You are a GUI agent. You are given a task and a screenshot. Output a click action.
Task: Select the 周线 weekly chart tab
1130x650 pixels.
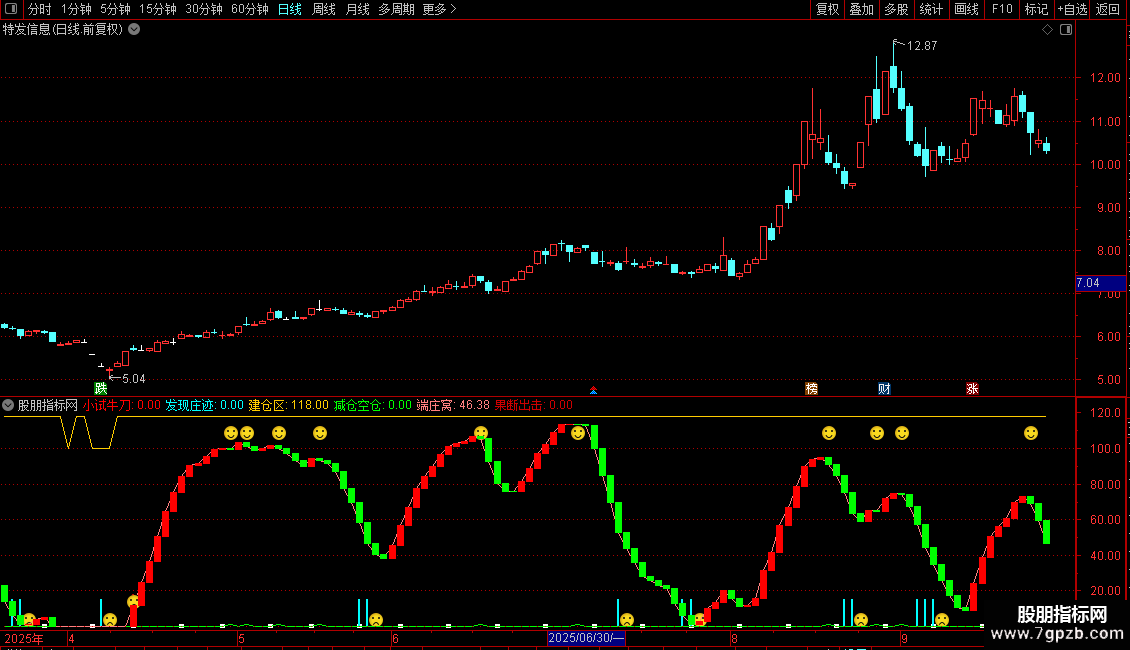[x=324, y=9]
